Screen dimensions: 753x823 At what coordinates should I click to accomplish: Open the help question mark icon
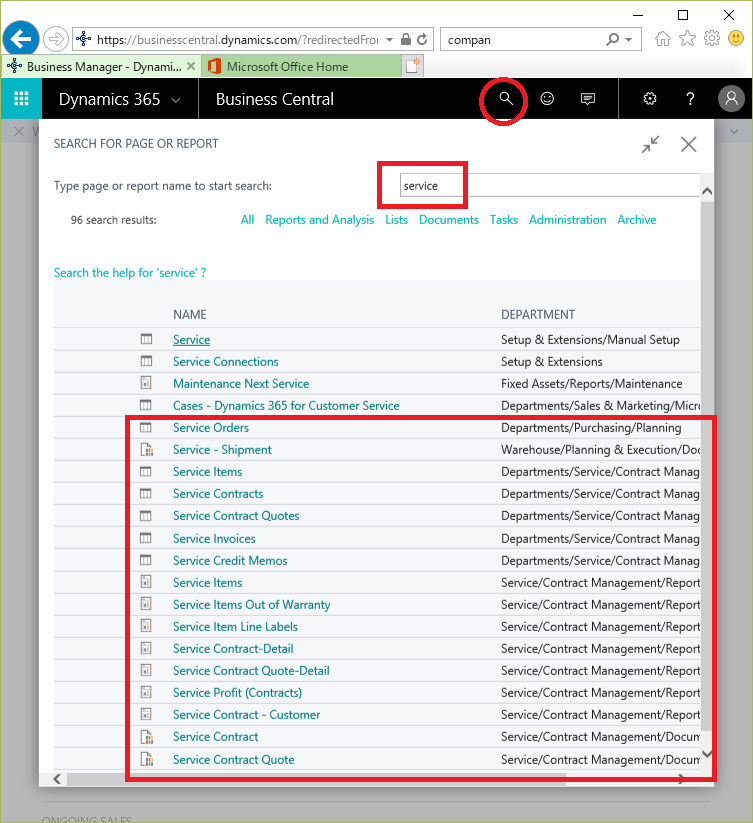tap(690, 99)
